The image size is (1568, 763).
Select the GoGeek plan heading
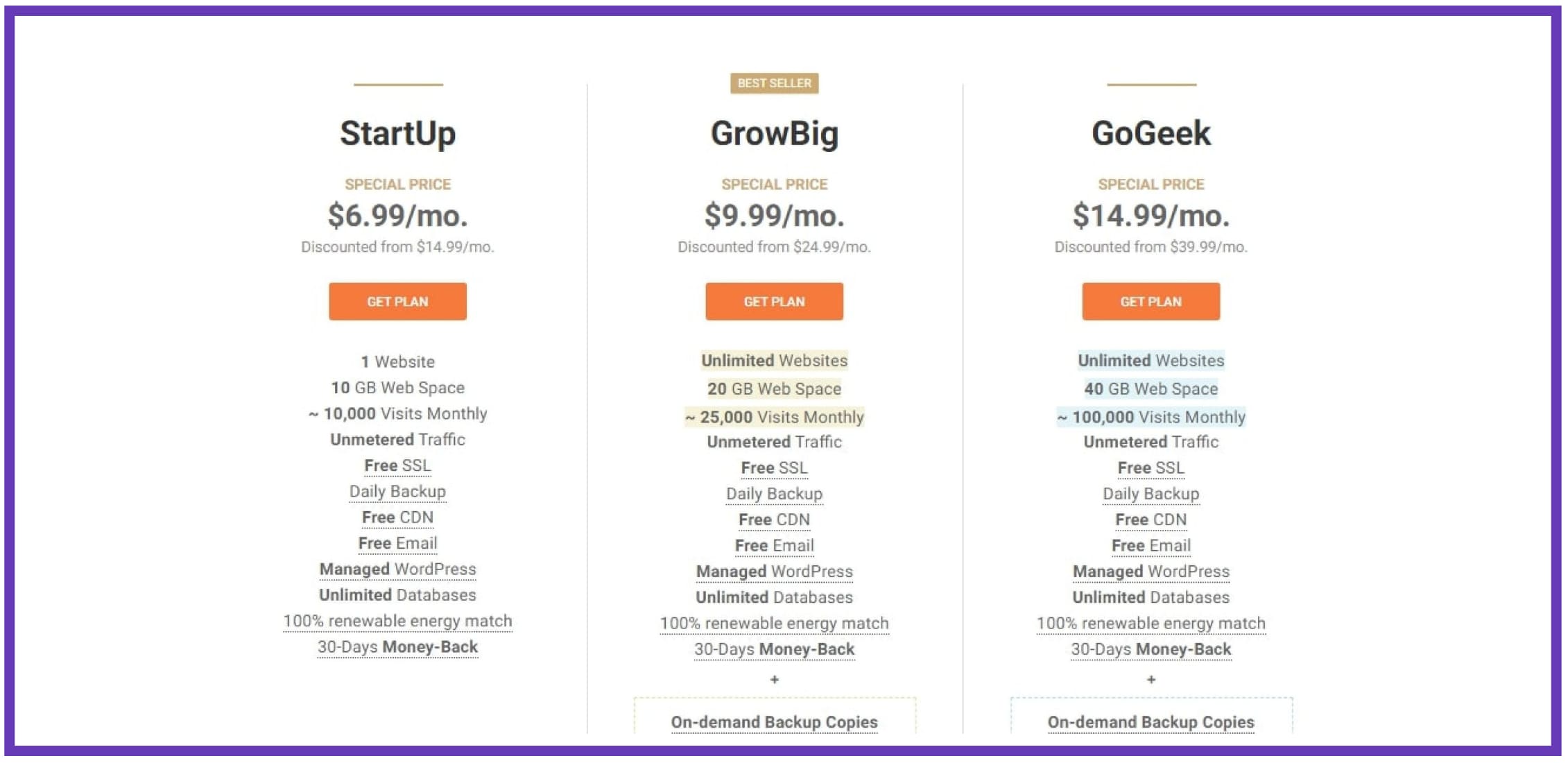(x=1151, y=133)
